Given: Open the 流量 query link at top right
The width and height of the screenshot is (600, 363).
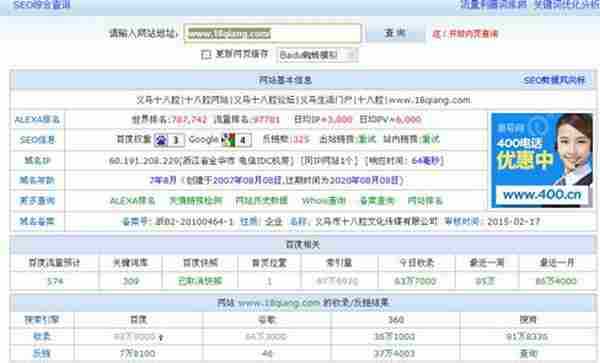Looking at the screenshot, I should [x=494, y=4].
